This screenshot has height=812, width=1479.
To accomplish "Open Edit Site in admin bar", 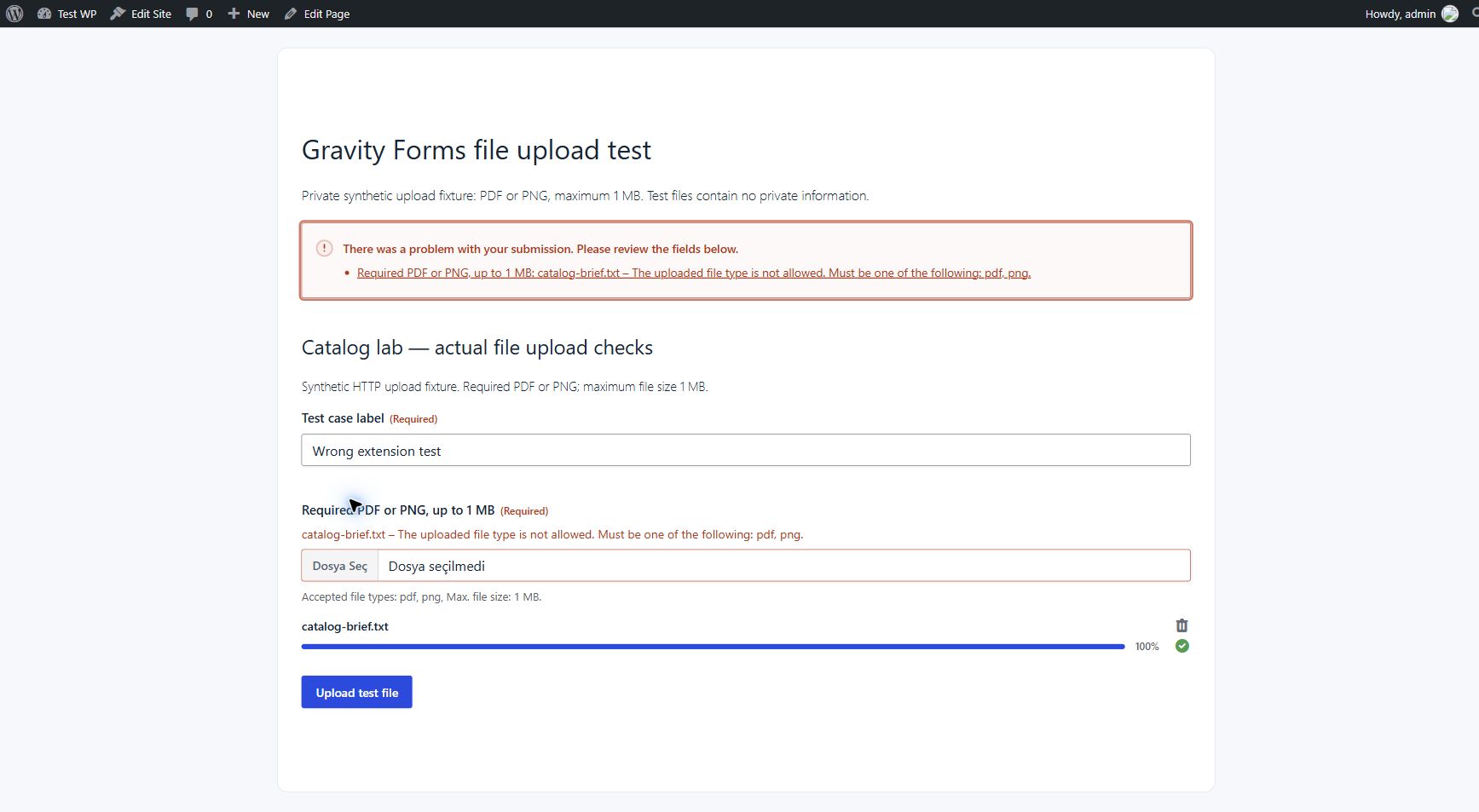I will (141, 14).
